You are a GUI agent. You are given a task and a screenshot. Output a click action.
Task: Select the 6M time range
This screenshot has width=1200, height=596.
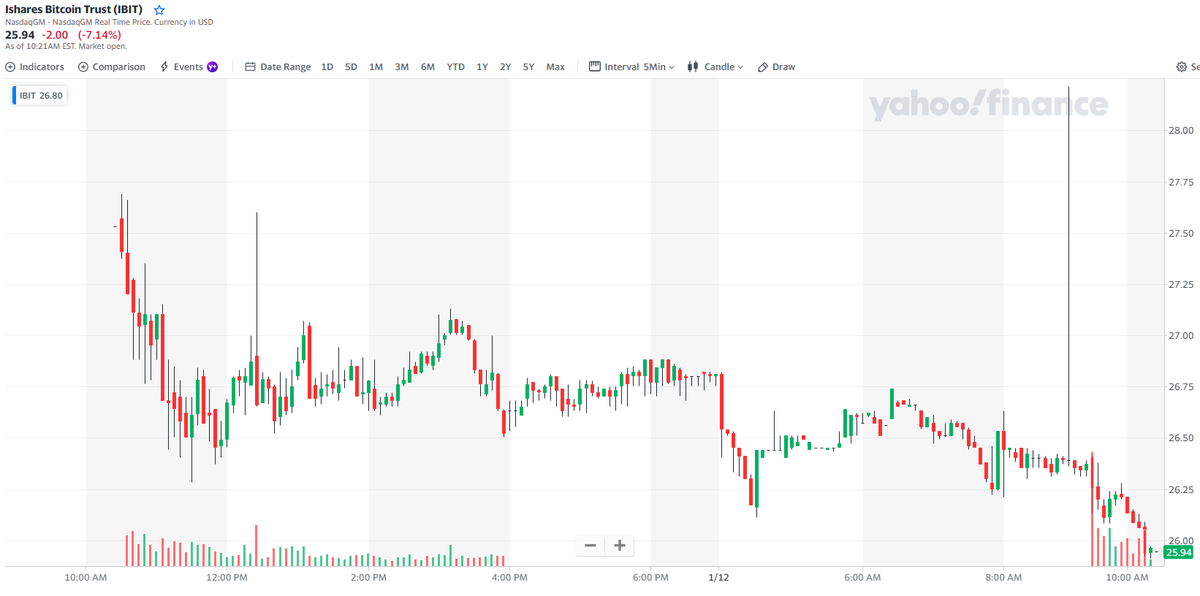428,67
